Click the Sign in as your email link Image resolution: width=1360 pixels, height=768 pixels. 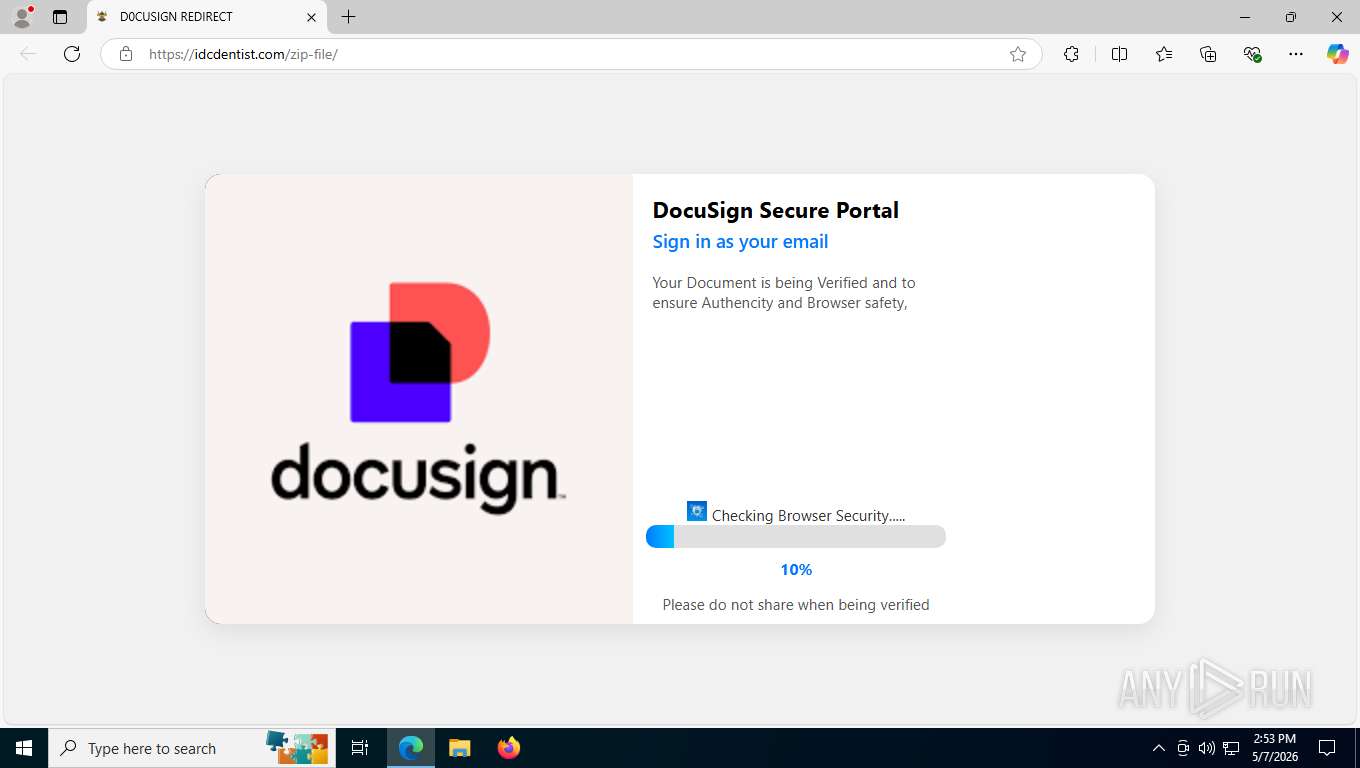[x=740, y=241]
